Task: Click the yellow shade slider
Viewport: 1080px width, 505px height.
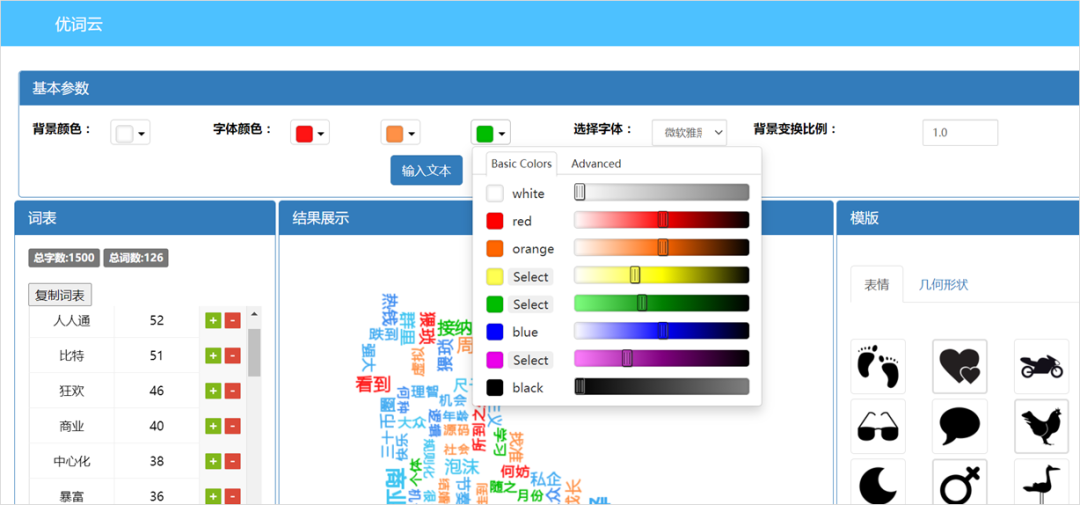Action: [661, 276]
